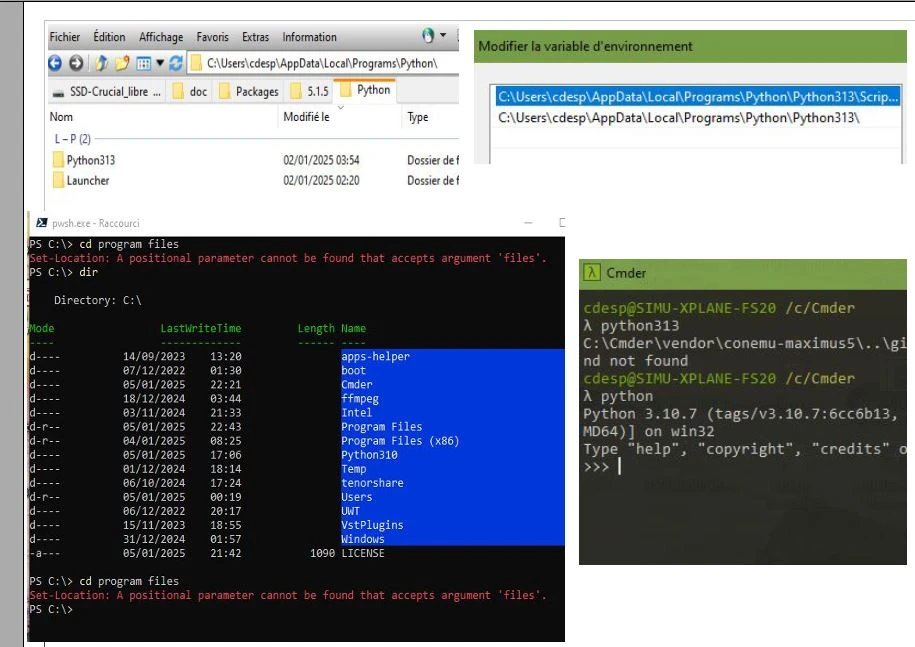This screenshot has height=647, width=915.
Task: Click the folder address path field
Action: click(320, 64)
